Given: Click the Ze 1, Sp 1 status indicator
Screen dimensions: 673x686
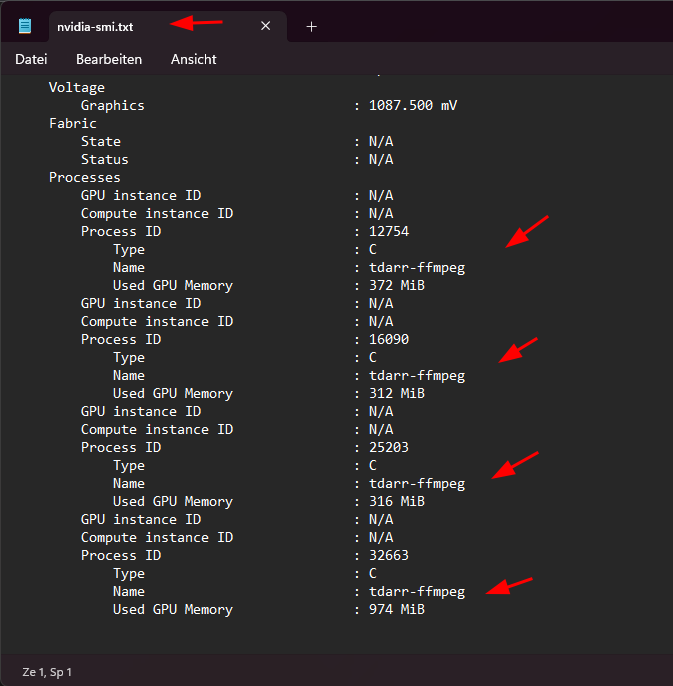Looking at the screenshot, I should tap(47, 672).
